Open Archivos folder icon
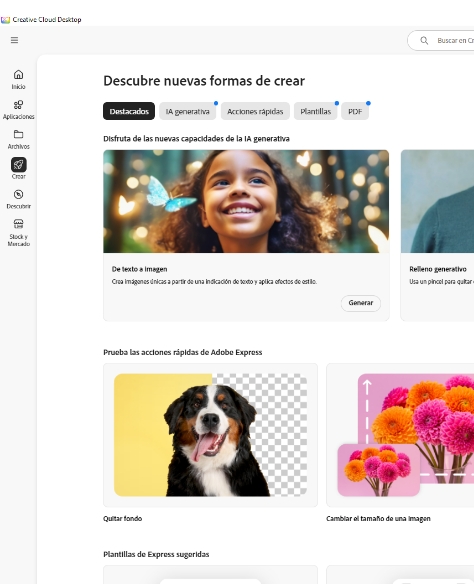The width and height of the screenshot is (474, 584). [18, 134]
